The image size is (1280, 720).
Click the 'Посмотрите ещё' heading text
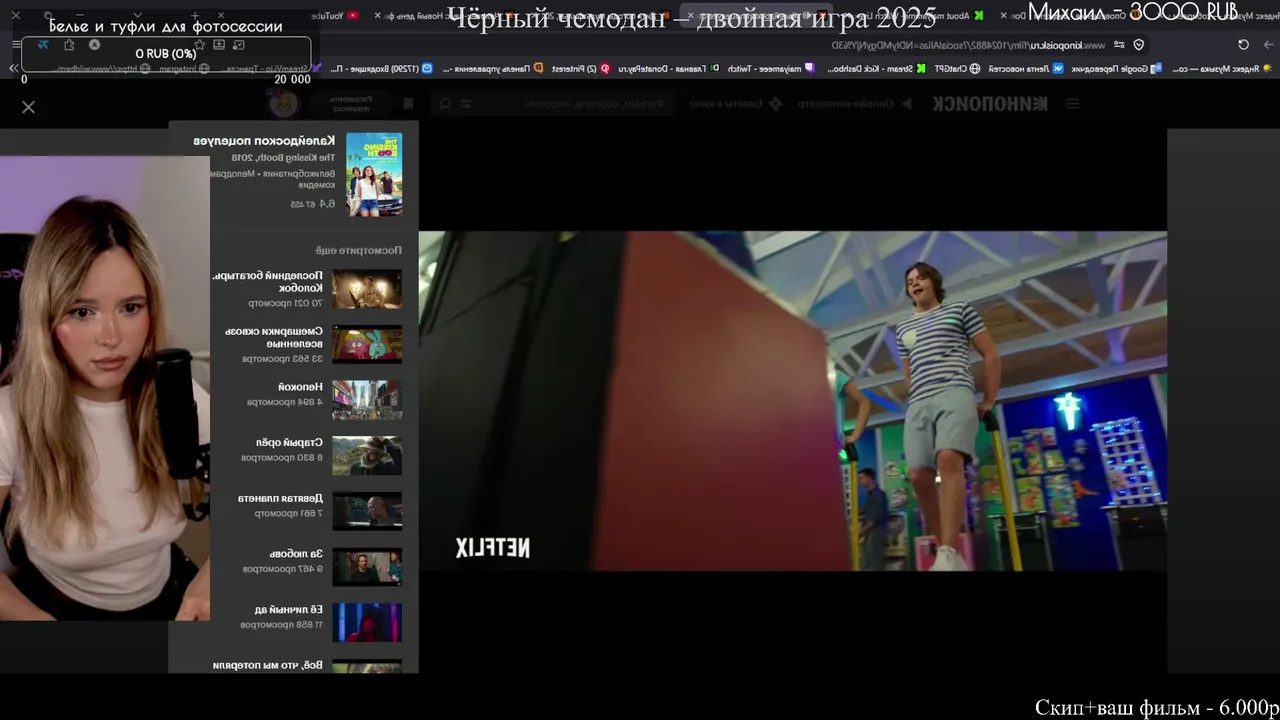click(359, 250)
